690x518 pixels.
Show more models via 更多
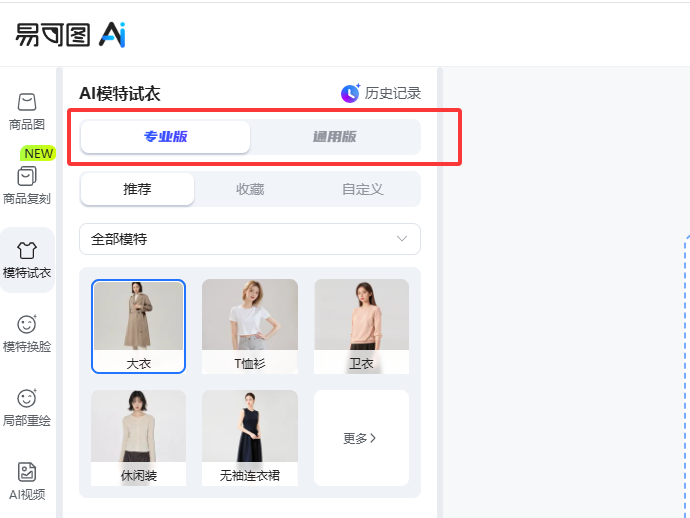361,438
